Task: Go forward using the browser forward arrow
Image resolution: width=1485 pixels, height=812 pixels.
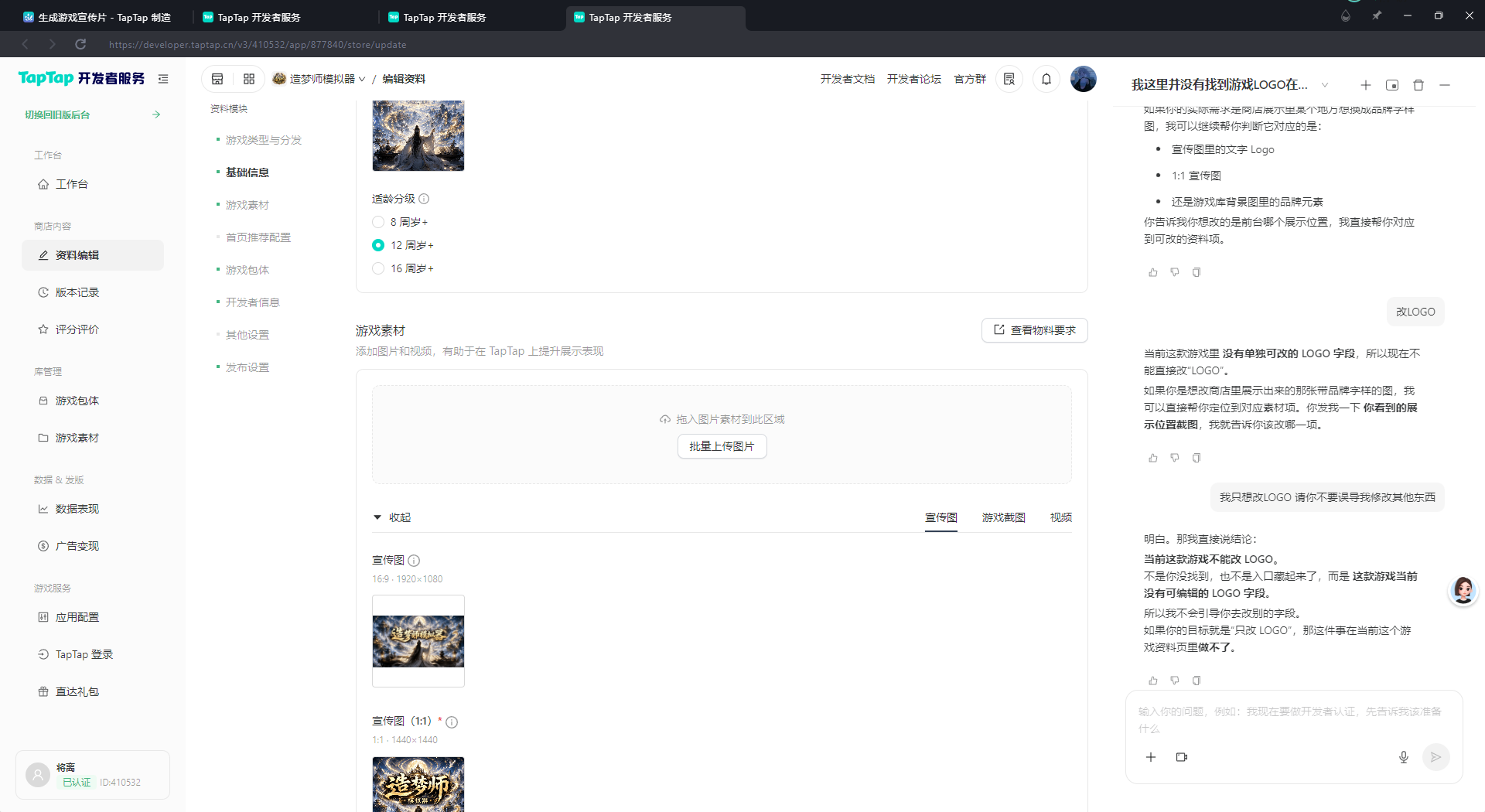Action: coord(52,44)
